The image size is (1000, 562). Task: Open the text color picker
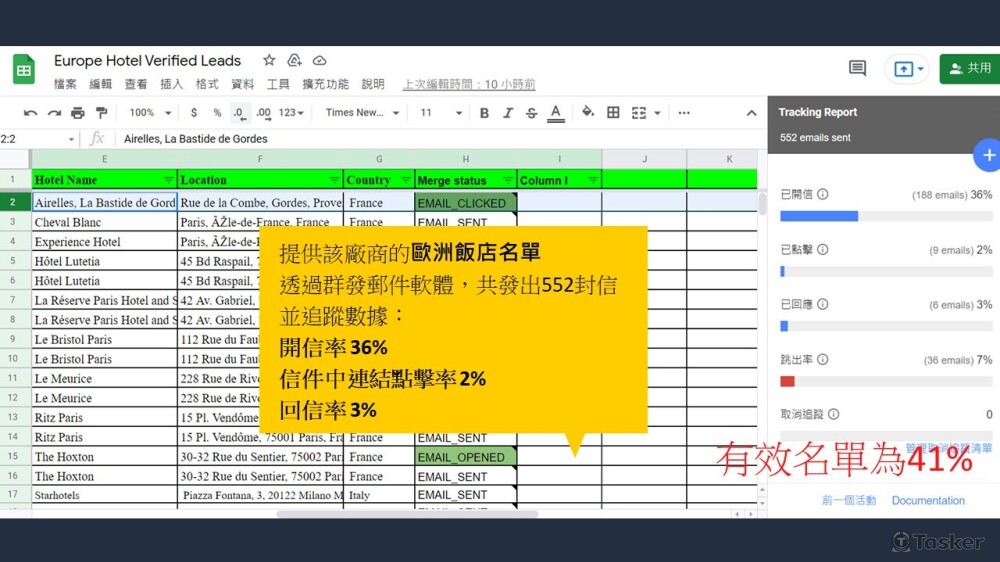(x=555, y=113)
